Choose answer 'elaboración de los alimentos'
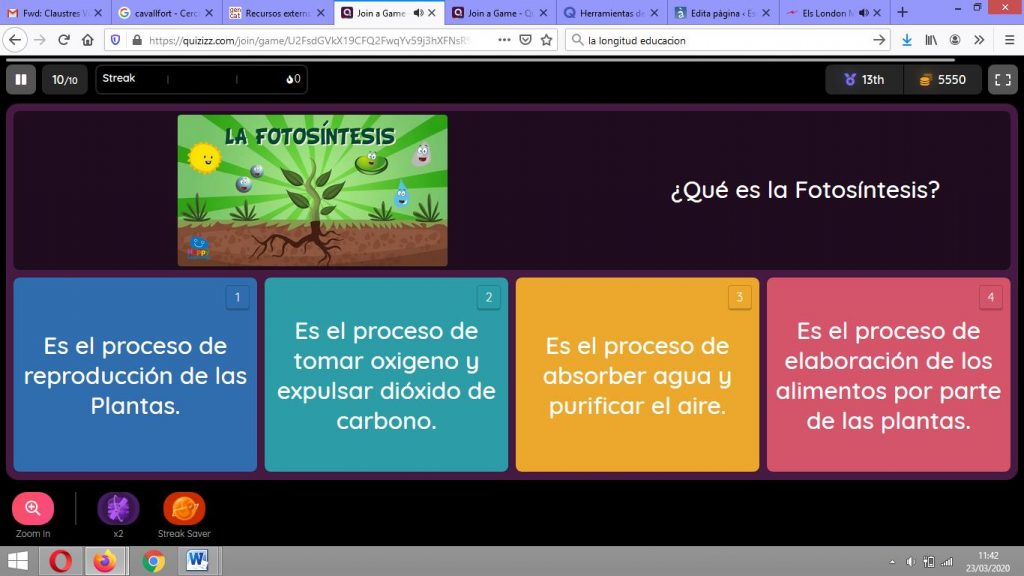Image resolution: width=1024 pixels, height=576 pixels. [x=888, y=375]
